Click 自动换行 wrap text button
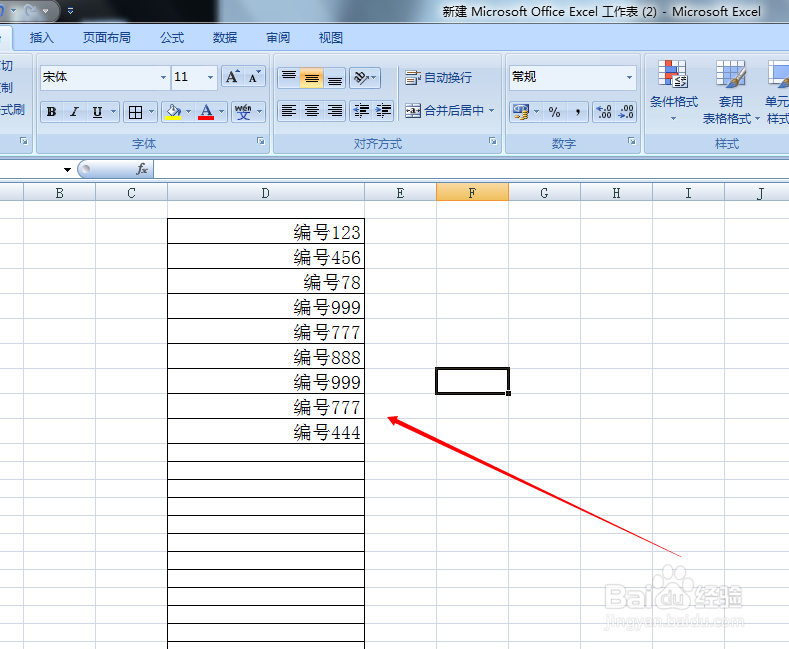This screenshot has height=649, width=789. click(x=439, y=77)
